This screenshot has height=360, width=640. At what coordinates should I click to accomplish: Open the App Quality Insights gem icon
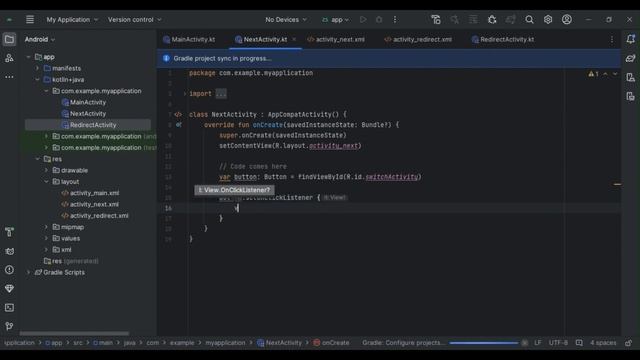9,289
